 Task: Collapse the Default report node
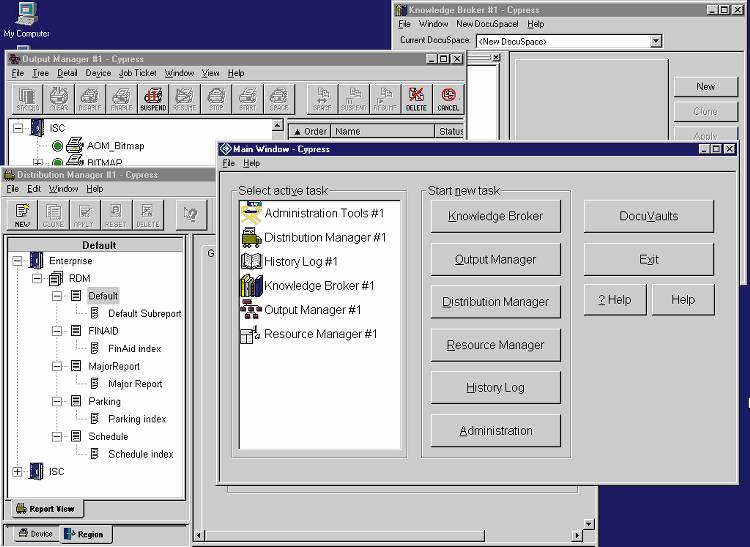point(57,296)
